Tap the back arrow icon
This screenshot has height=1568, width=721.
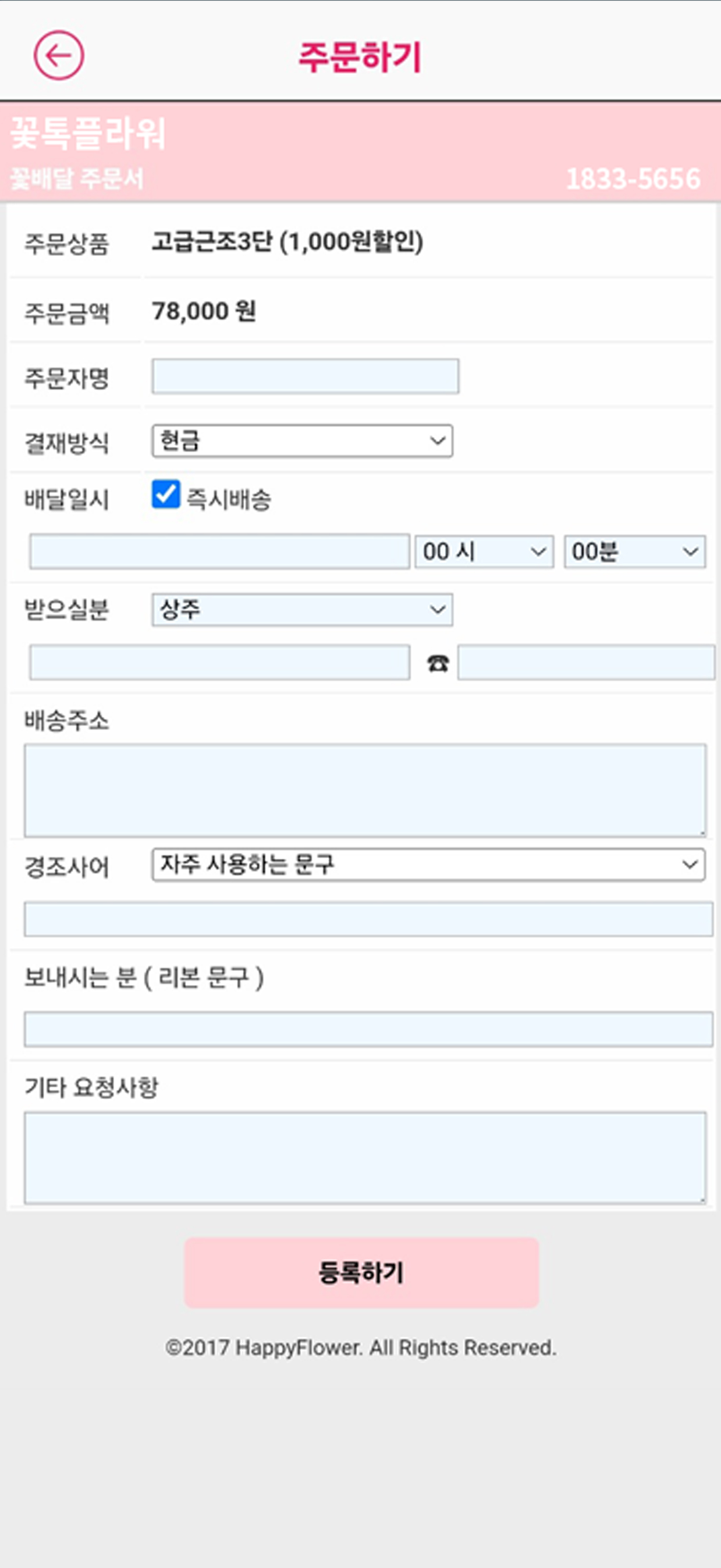[x=58, y=56]
